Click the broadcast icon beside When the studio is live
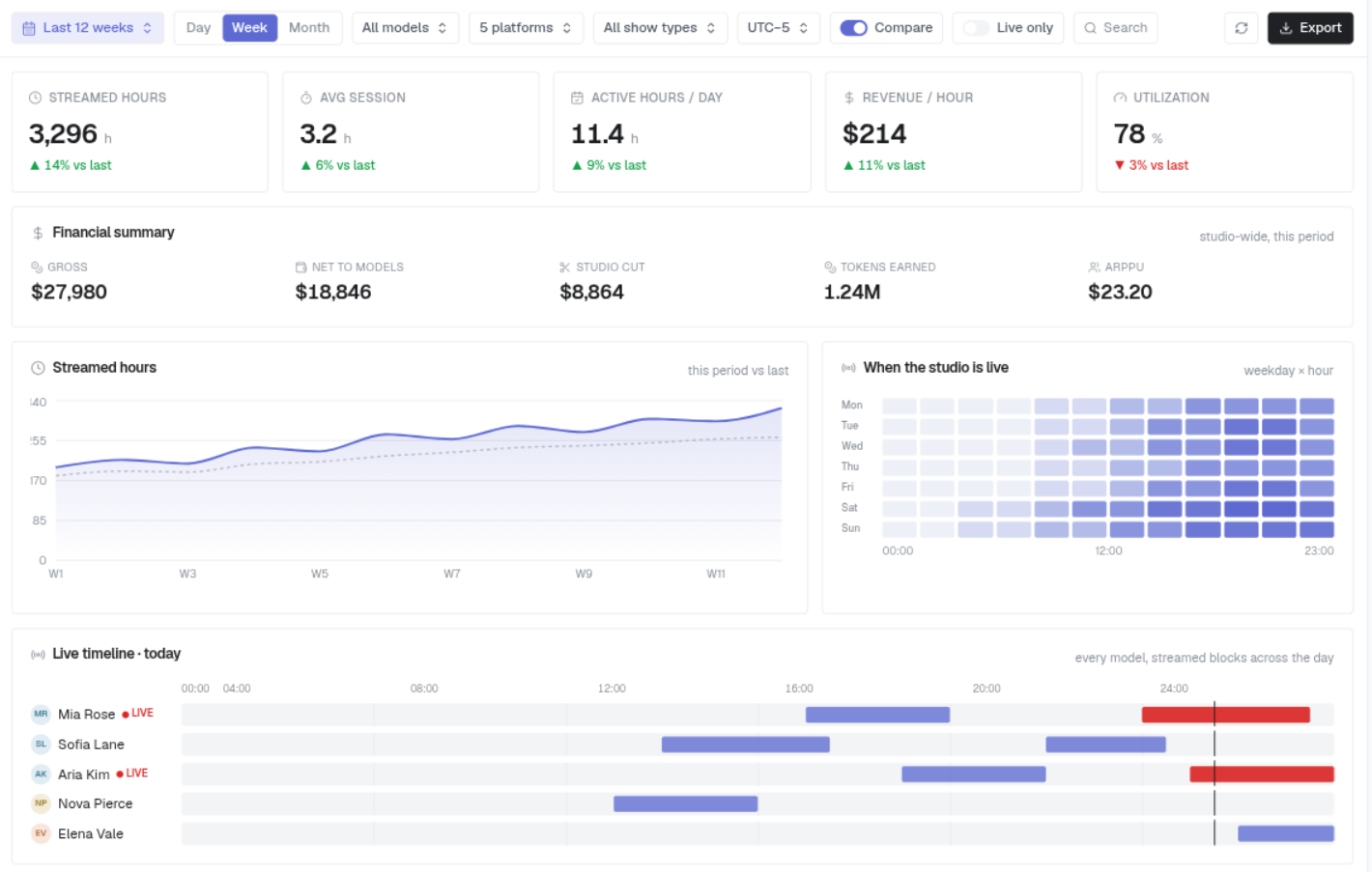1372x872 pixels. (x=848, y=368)
